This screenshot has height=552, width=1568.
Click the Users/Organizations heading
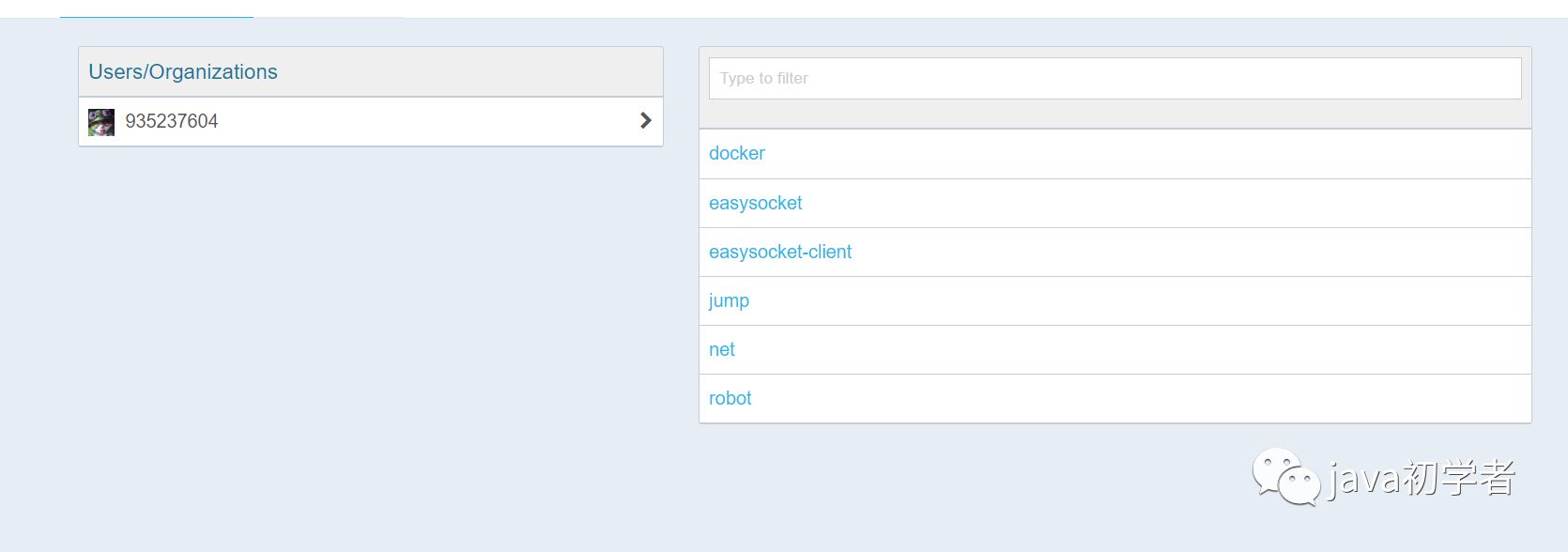(x=183, y=72)
